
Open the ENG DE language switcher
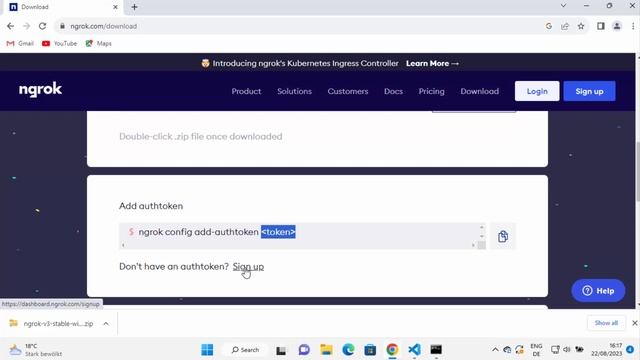(536, 350)
